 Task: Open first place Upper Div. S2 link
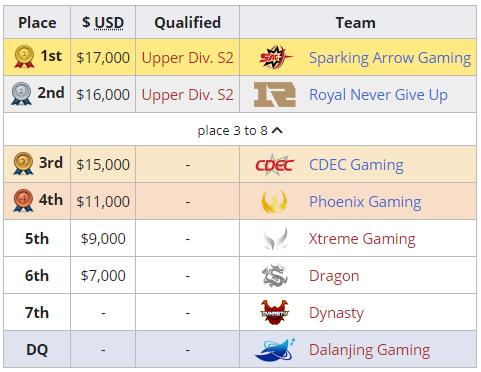tap(187, 58)
